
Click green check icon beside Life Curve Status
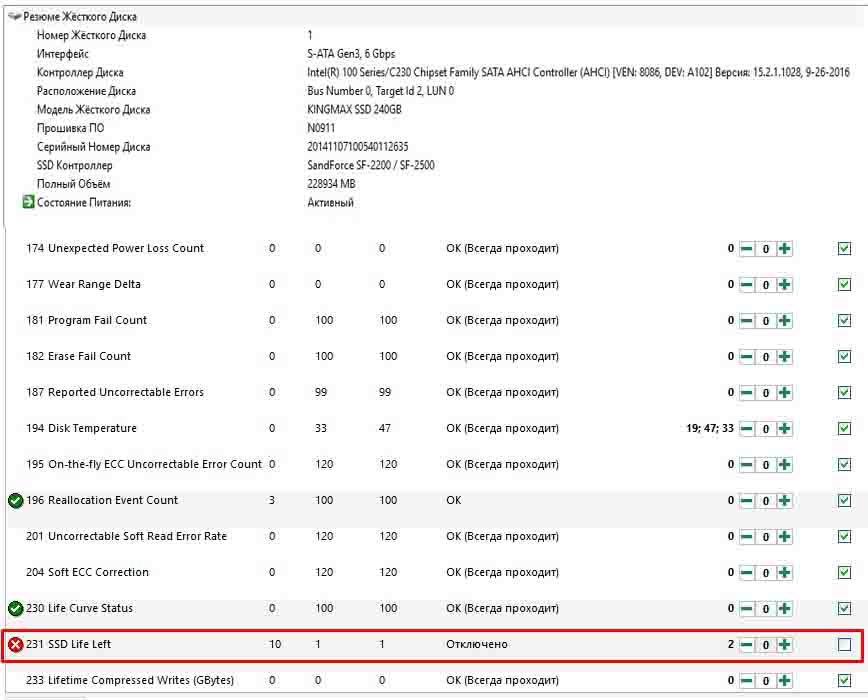pos(16,609)
